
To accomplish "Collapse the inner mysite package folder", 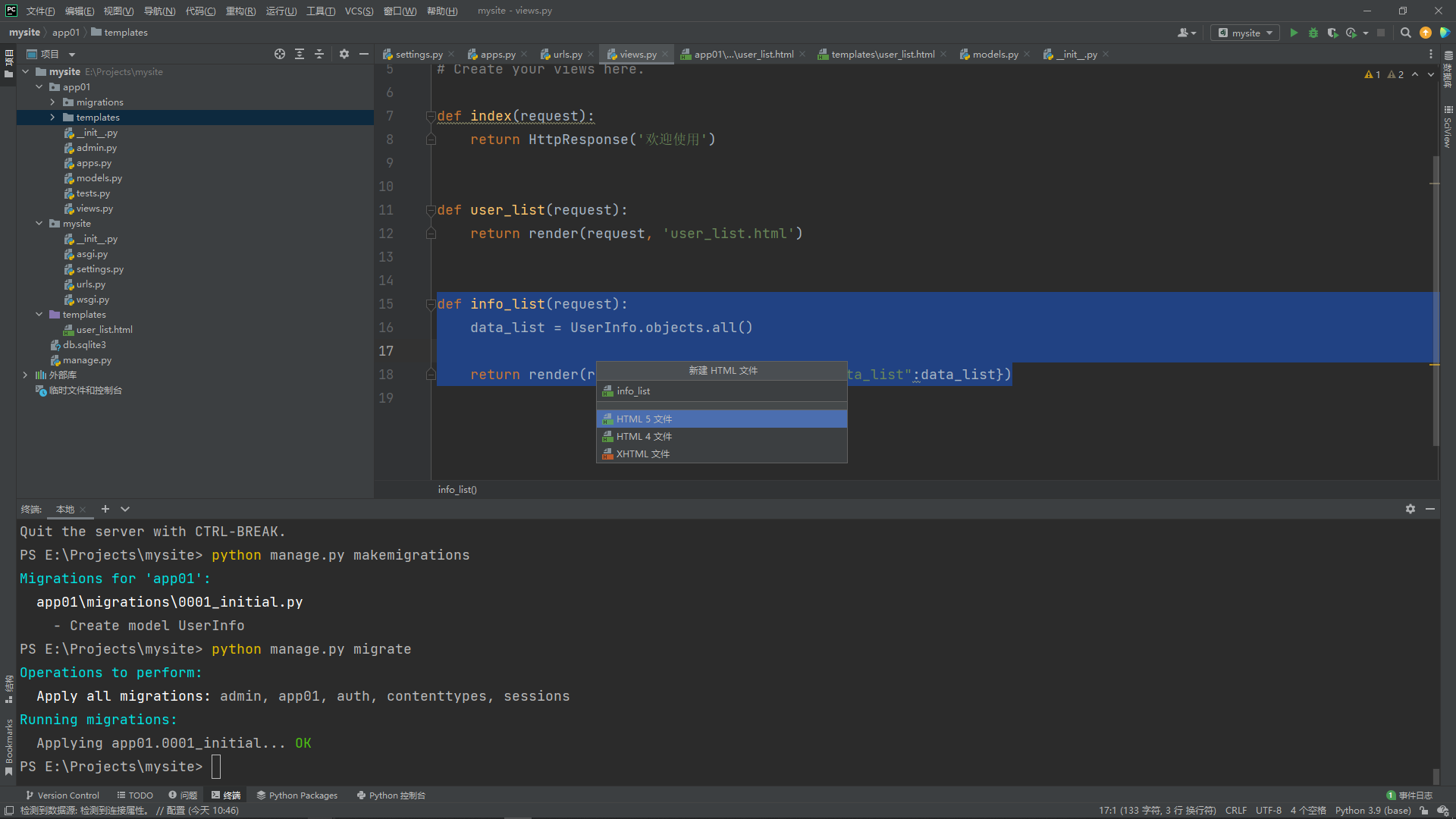I will (x=39, y=223).
